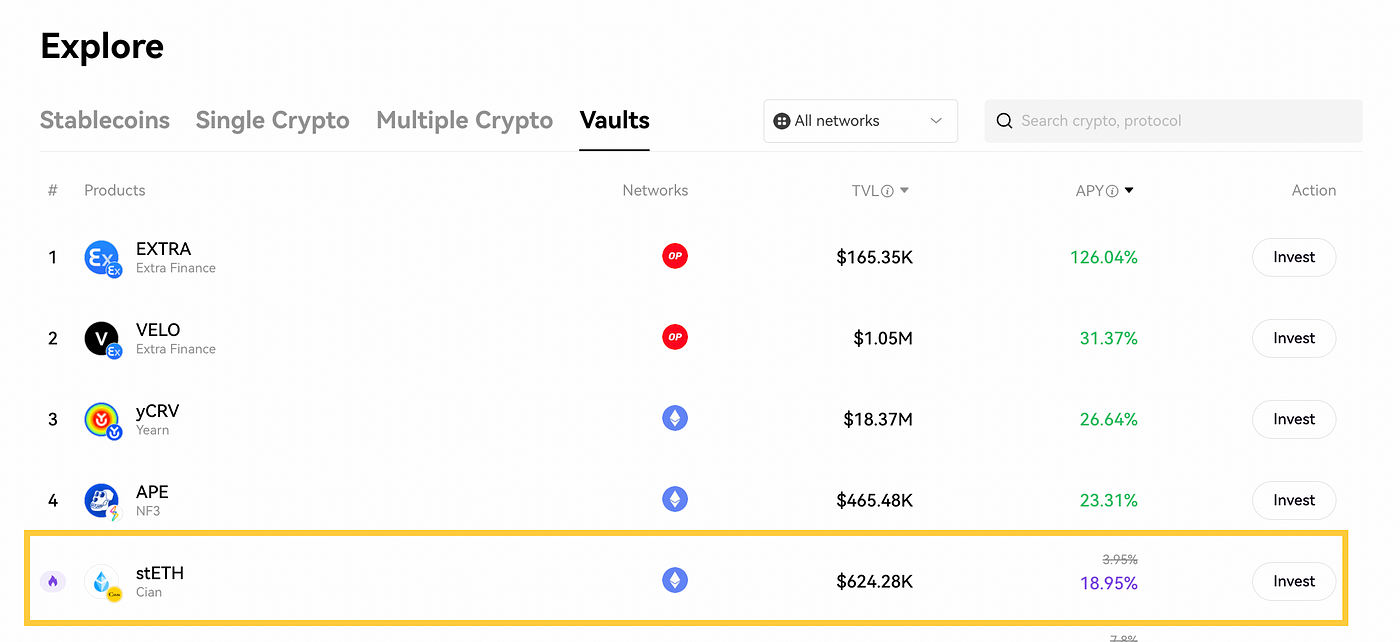Viewport: 1400px width, 642px height.
Task: Click the Ethereum network icon for yCRV
Action: [675, 418]
